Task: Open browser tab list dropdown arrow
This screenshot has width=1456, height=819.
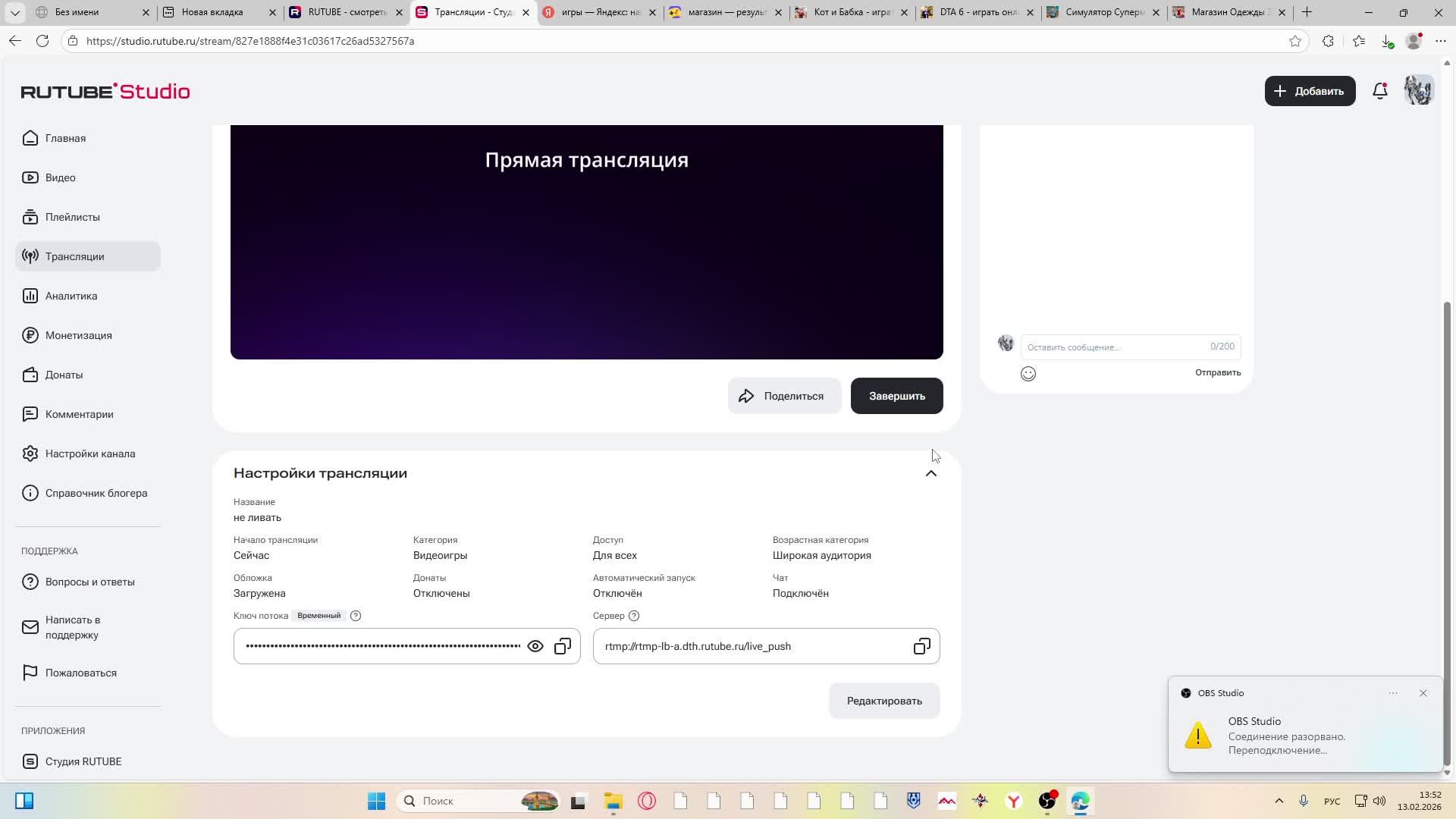Action: tap(14, 12)
